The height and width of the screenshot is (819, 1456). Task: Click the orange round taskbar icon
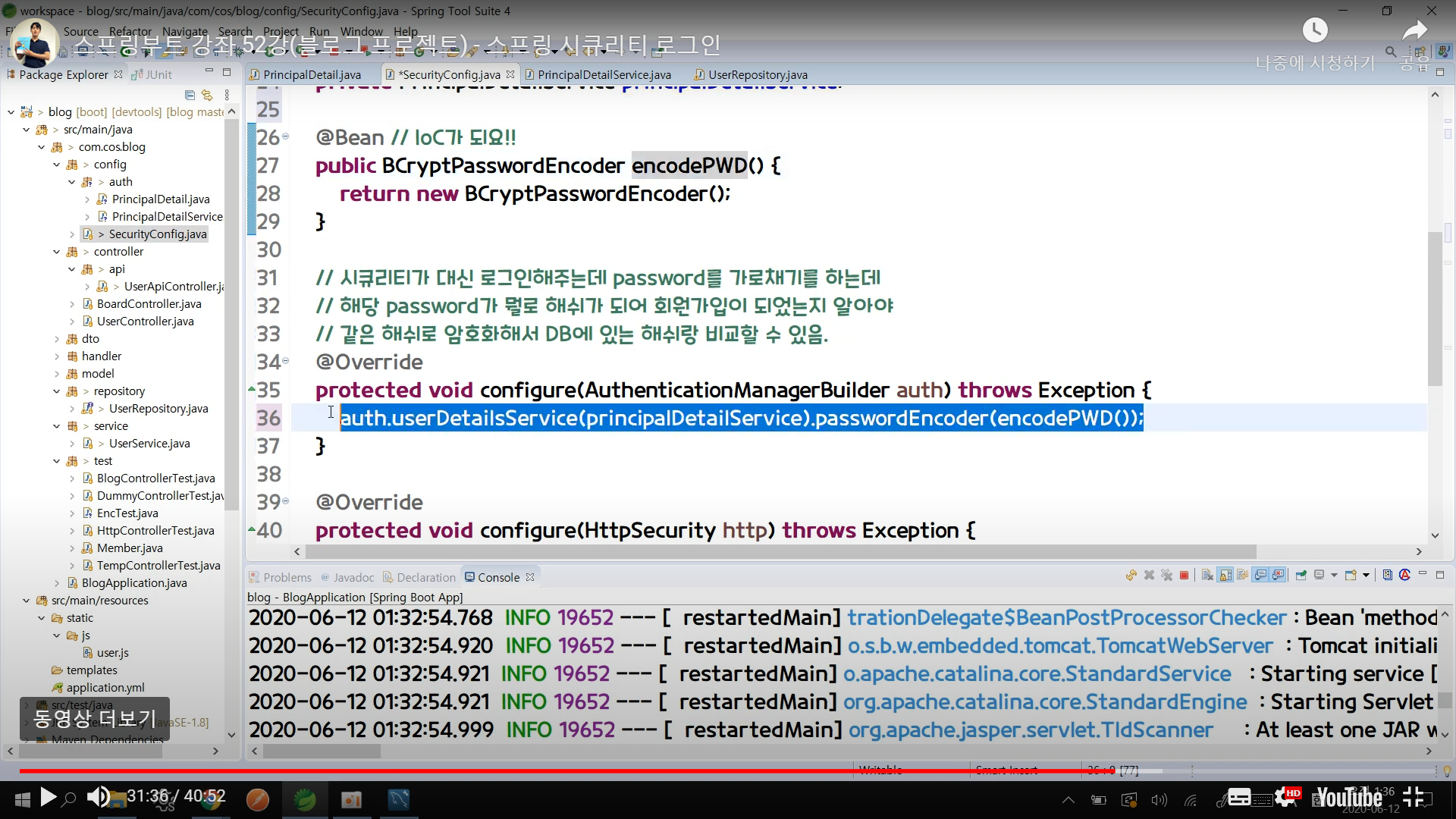[258, 799]
